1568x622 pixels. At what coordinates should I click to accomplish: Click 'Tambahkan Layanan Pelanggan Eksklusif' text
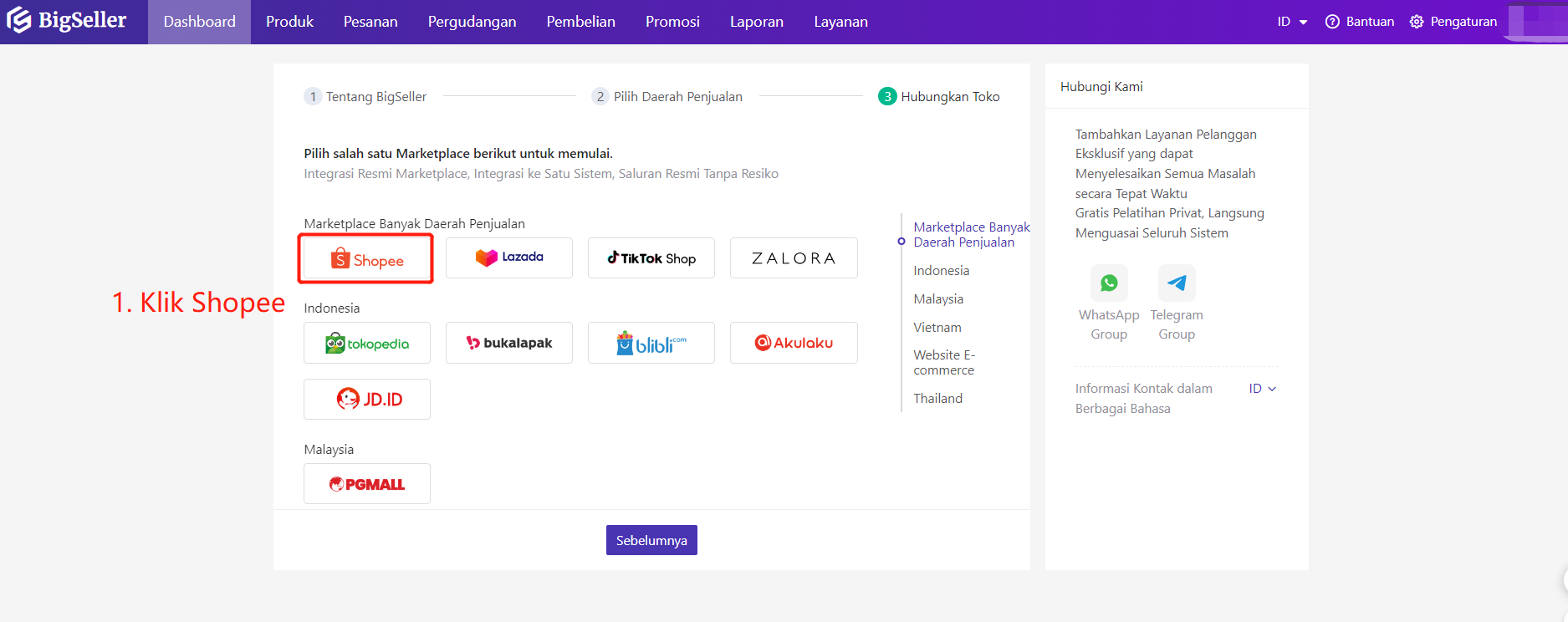[x=1166, y=144]
